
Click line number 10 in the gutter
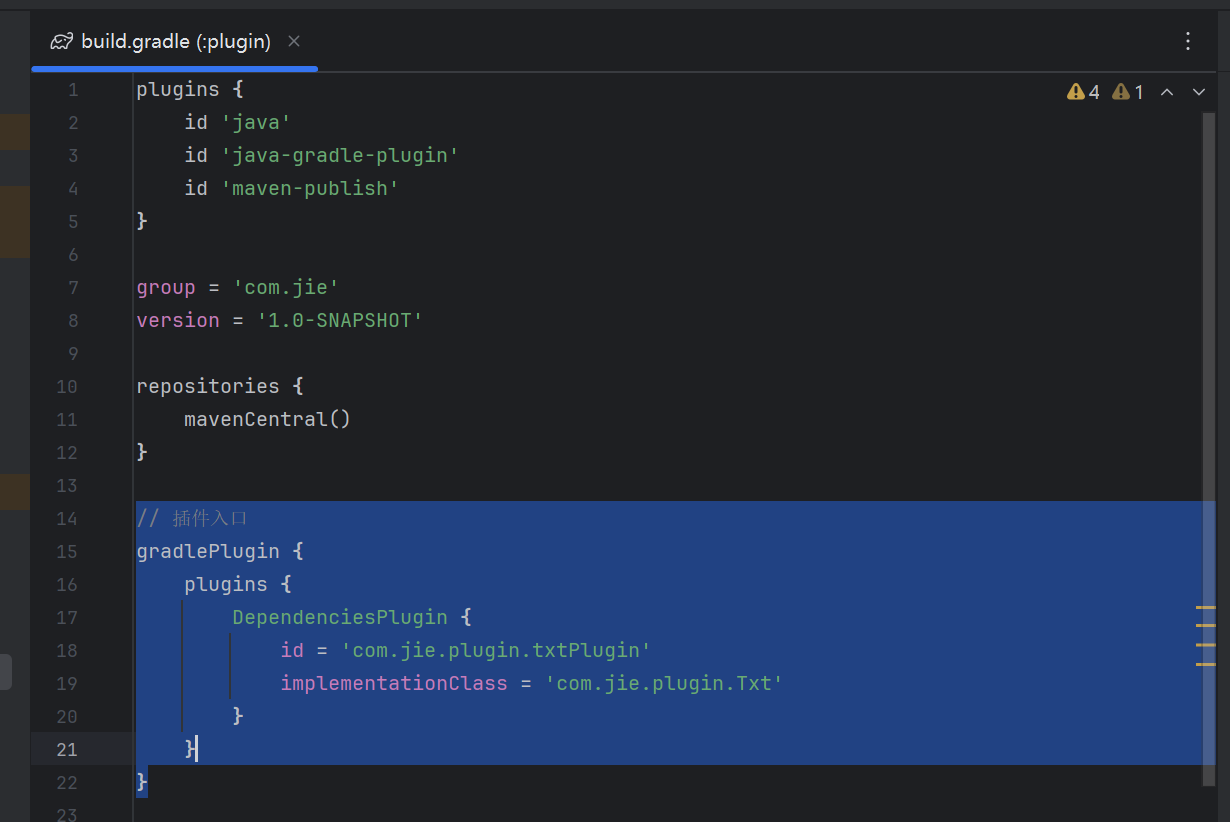67,386
